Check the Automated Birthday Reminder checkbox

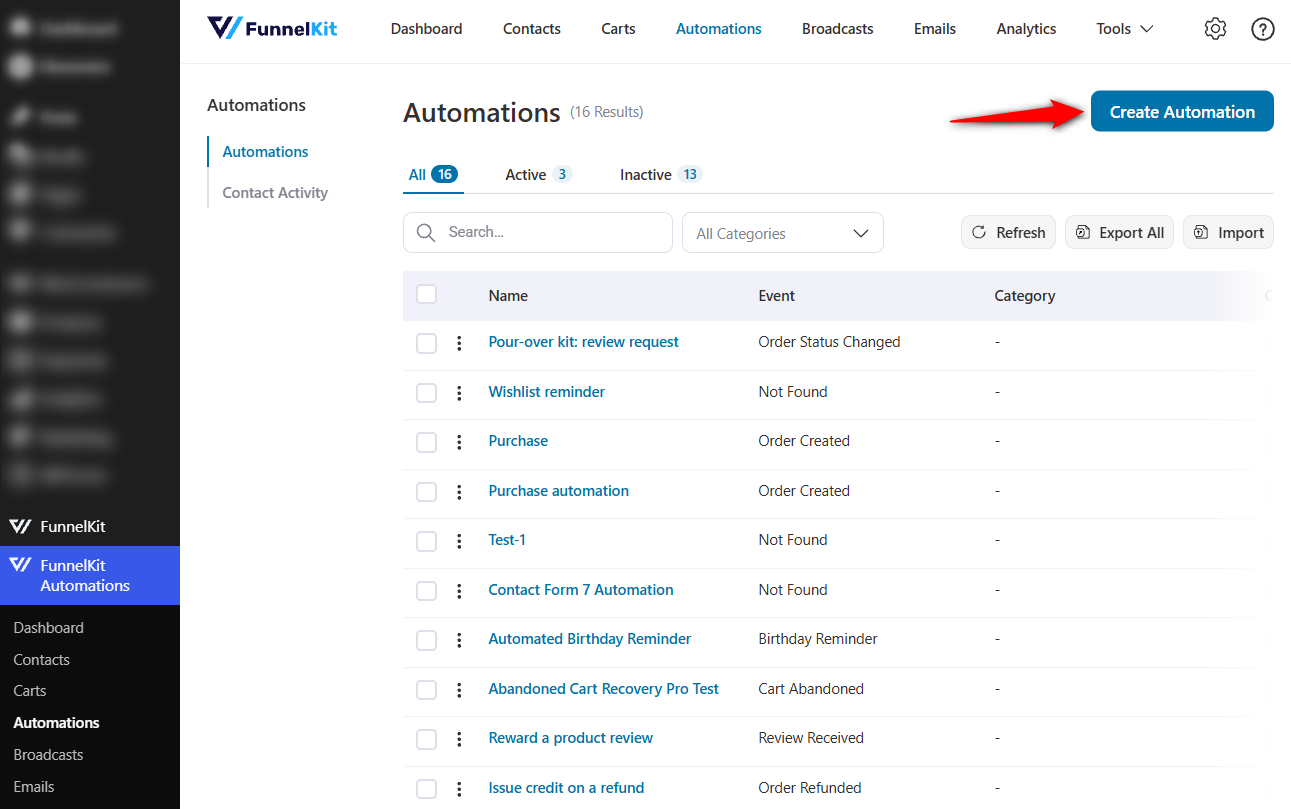[x=427, y=640]
